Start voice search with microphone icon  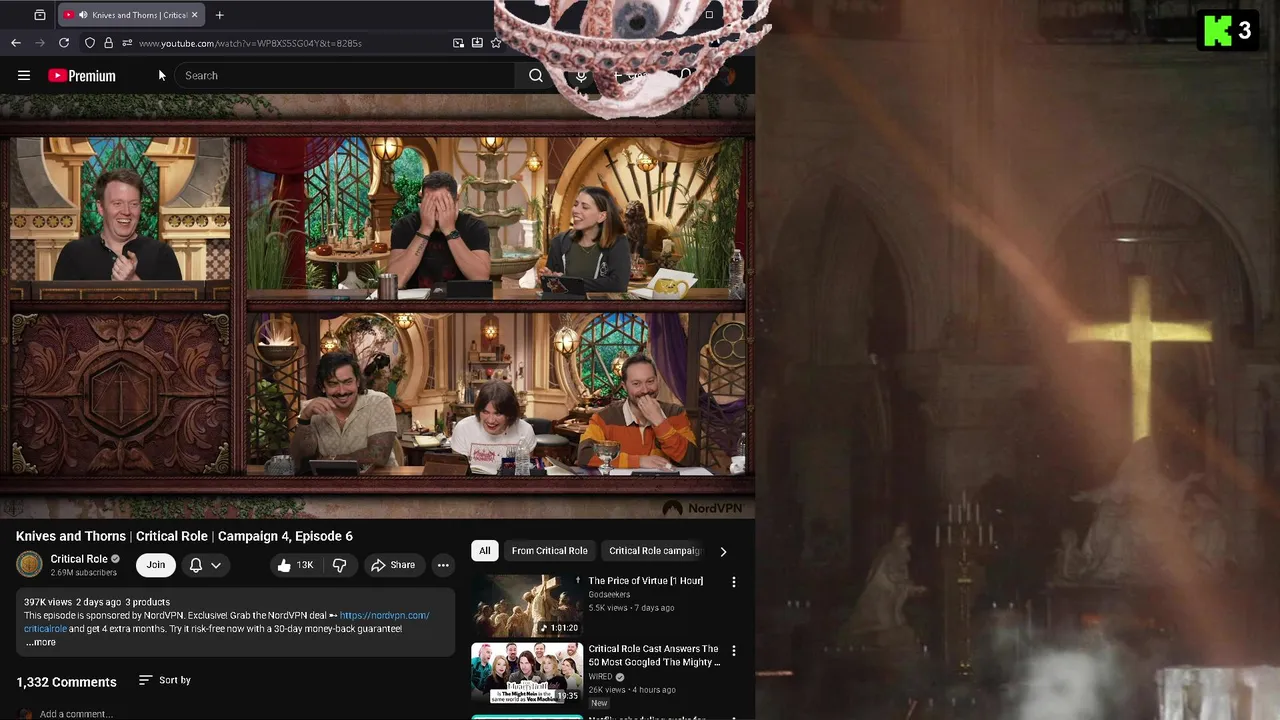(581, 75)
